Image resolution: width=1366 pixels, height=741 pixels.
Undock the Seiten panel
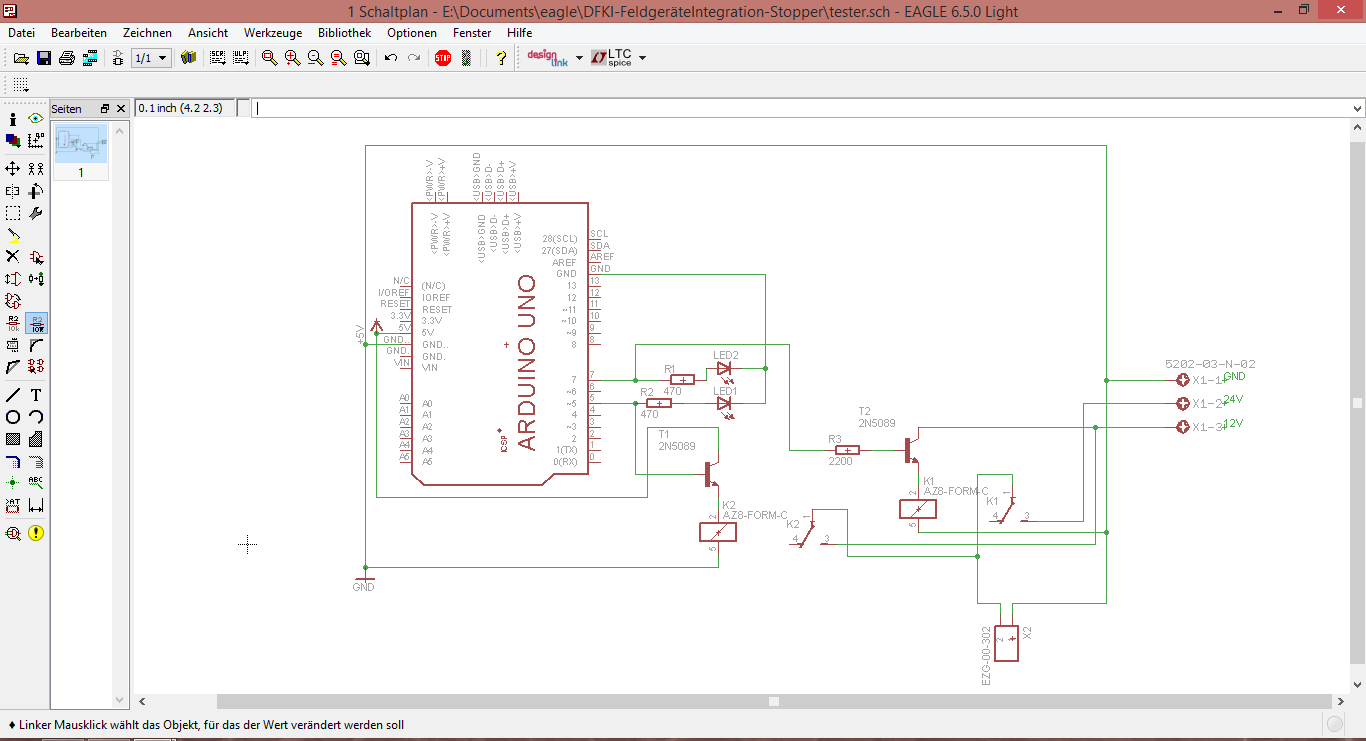point(104,108)
